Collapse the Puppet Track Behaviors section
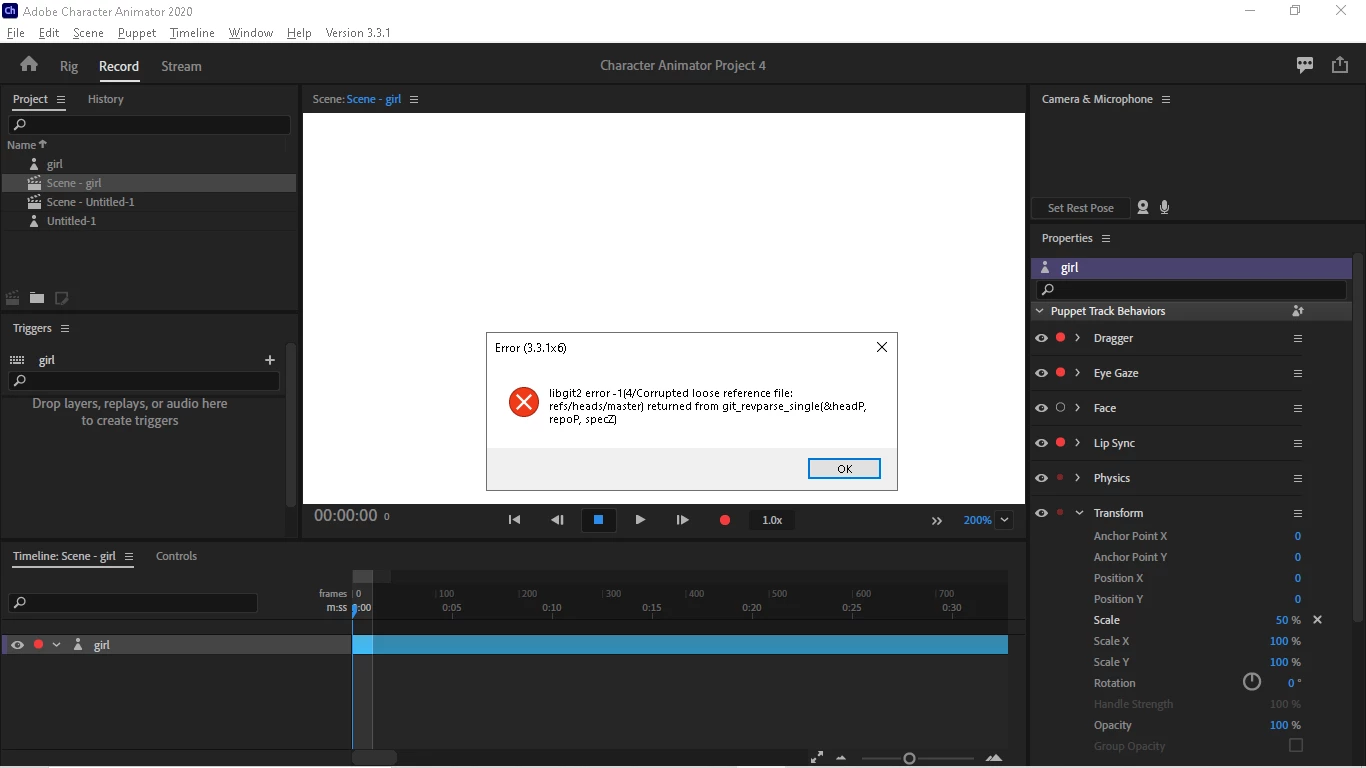This screenshot has height=768, width=1366. tap(1040, 311)
